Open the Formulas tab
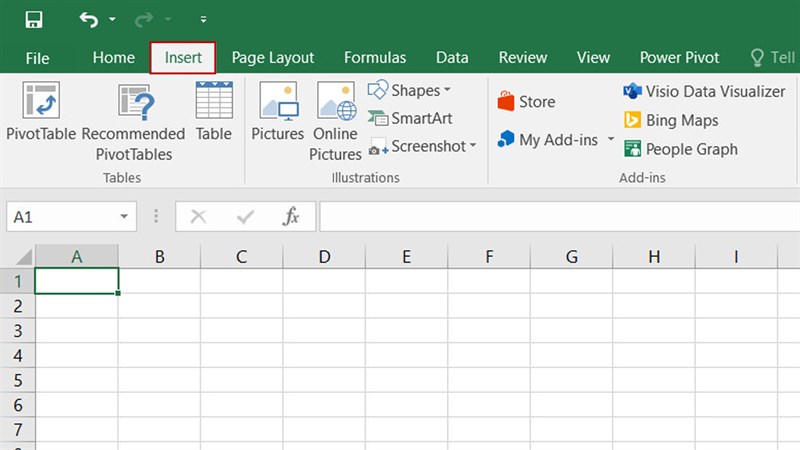 375,58
